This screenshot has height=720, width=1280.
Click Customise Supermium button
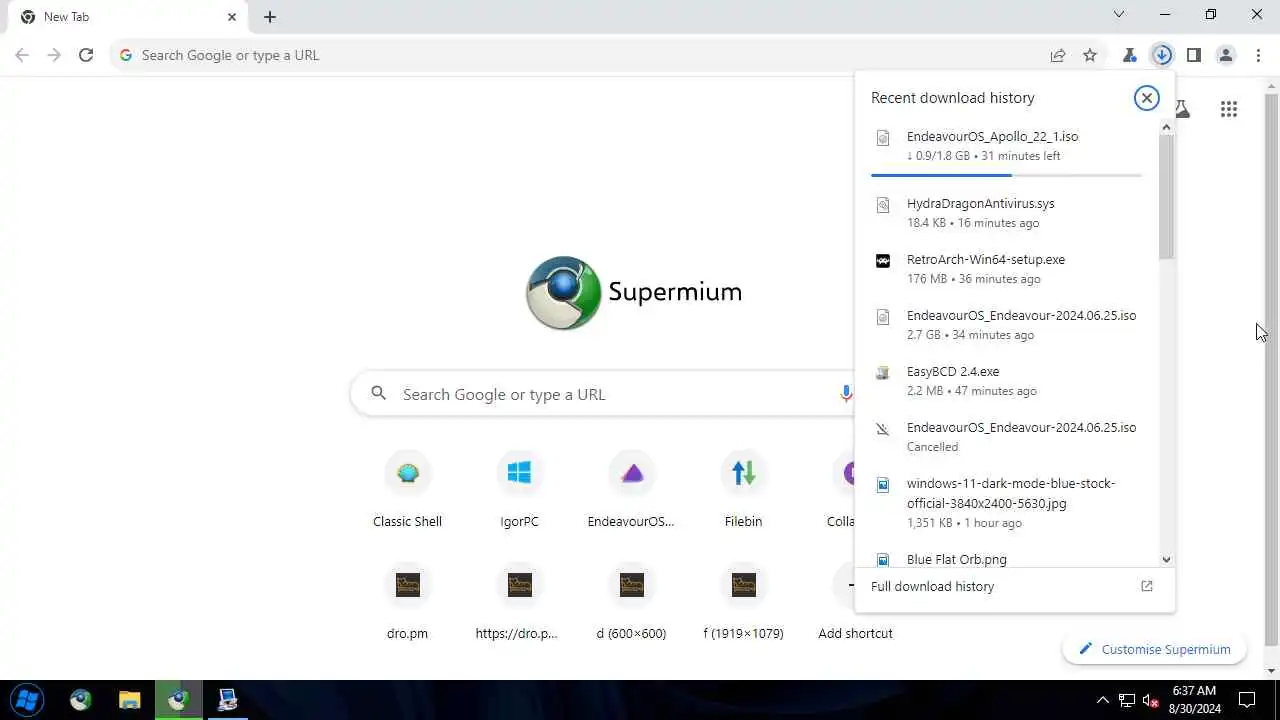1154,649
